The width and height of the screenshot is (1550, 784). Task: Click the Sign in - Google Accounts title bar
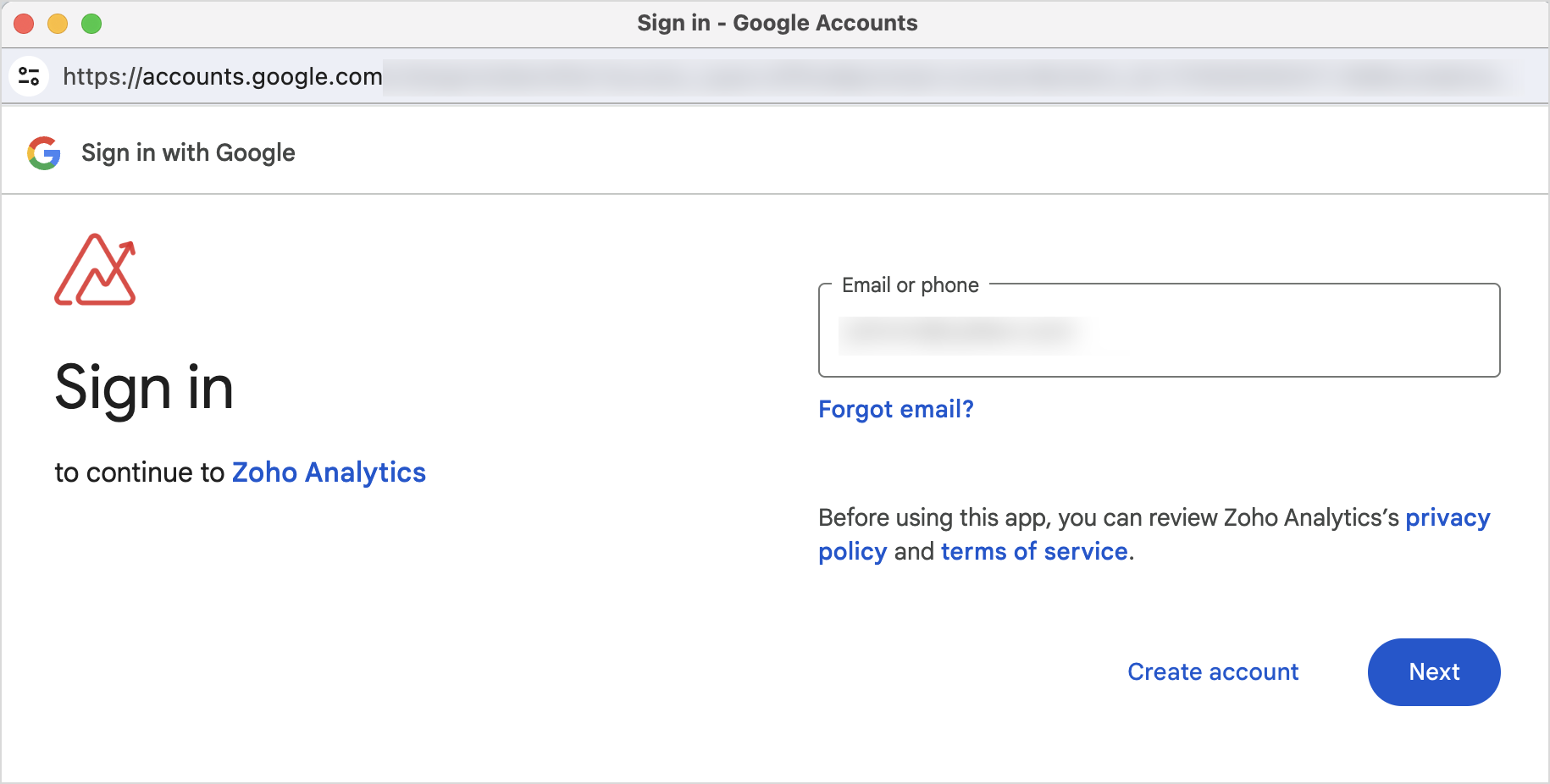777,23
